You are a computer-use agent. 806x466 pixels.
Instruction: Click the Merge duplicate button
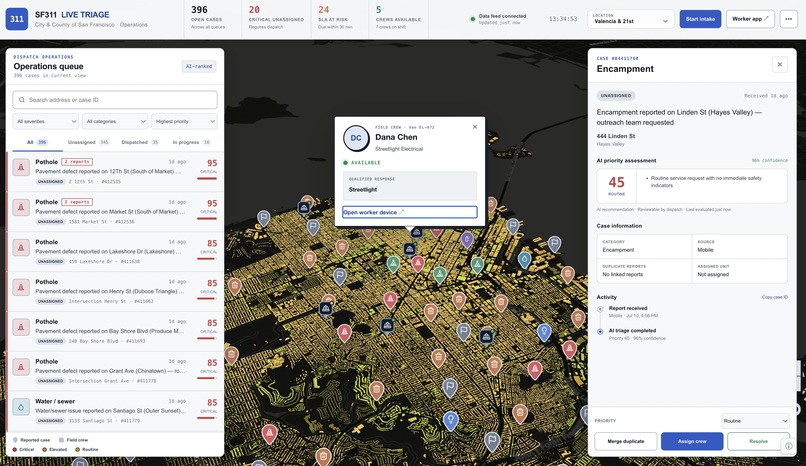pos(626,441)
